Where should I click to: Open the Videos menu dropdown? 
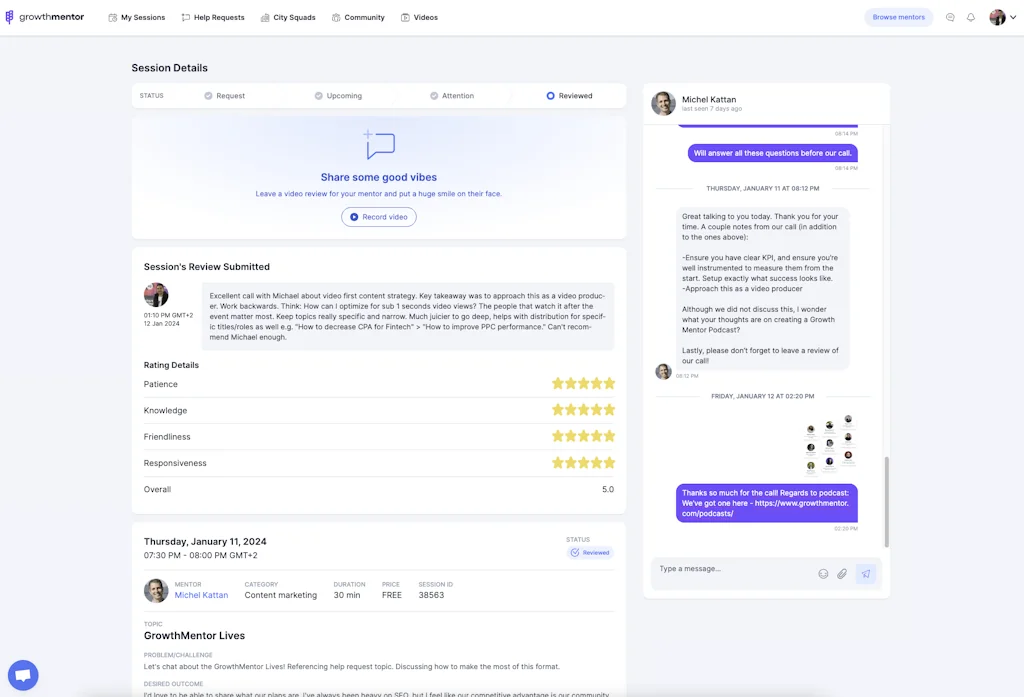(419, 17)
